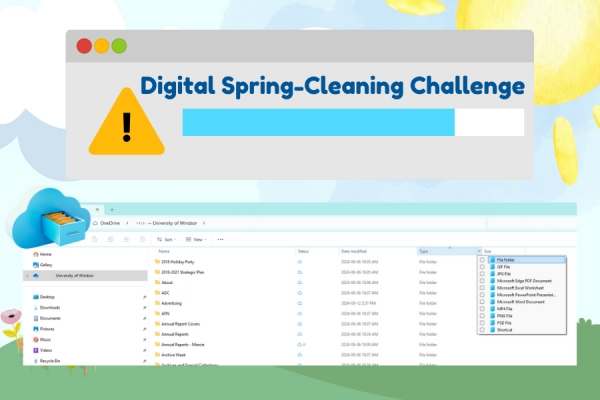Select University of Windsor in navigation tree

tap(74, 274)
